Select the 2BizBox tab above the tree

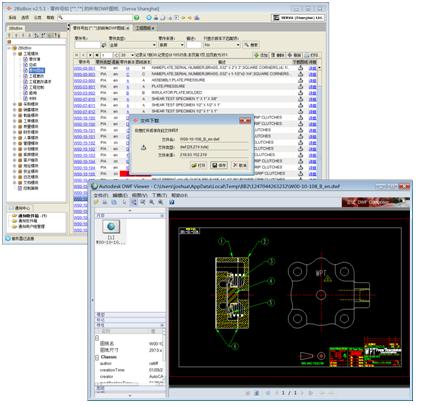[x=16, y=28]
